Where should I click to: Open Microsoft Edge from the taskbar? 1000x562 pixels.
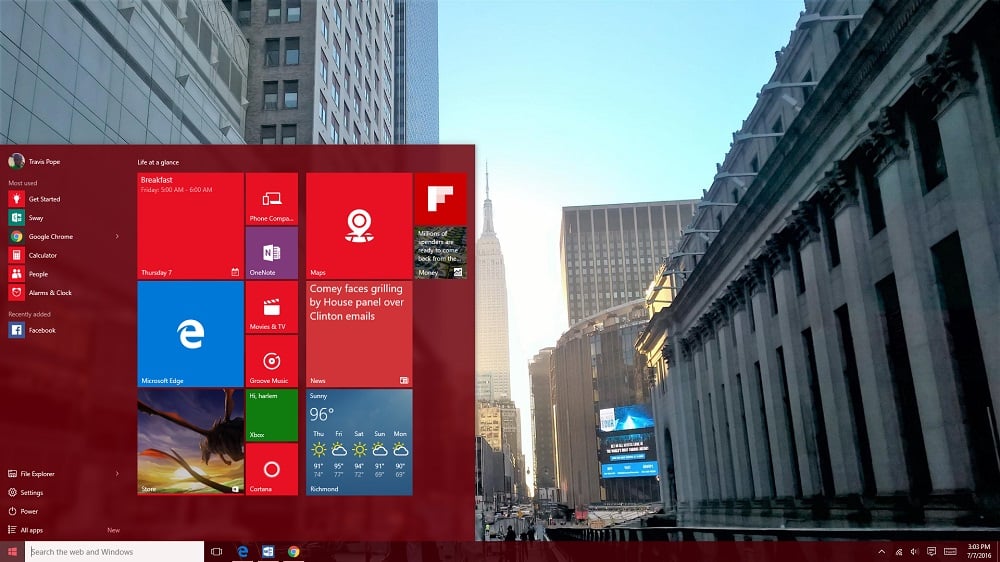pos(242,552)
